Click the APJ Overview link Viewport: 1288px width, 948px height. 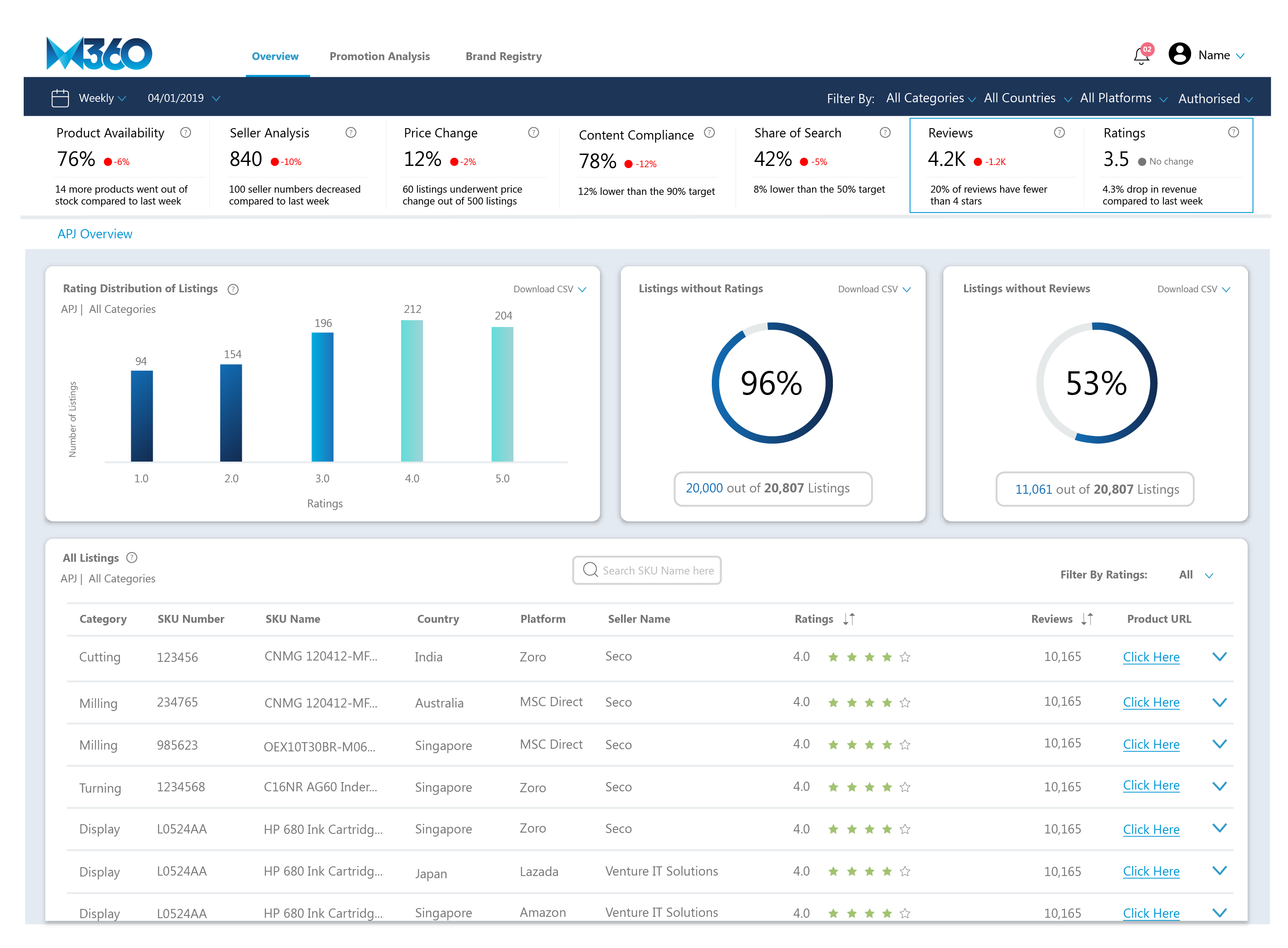point(95,234)
